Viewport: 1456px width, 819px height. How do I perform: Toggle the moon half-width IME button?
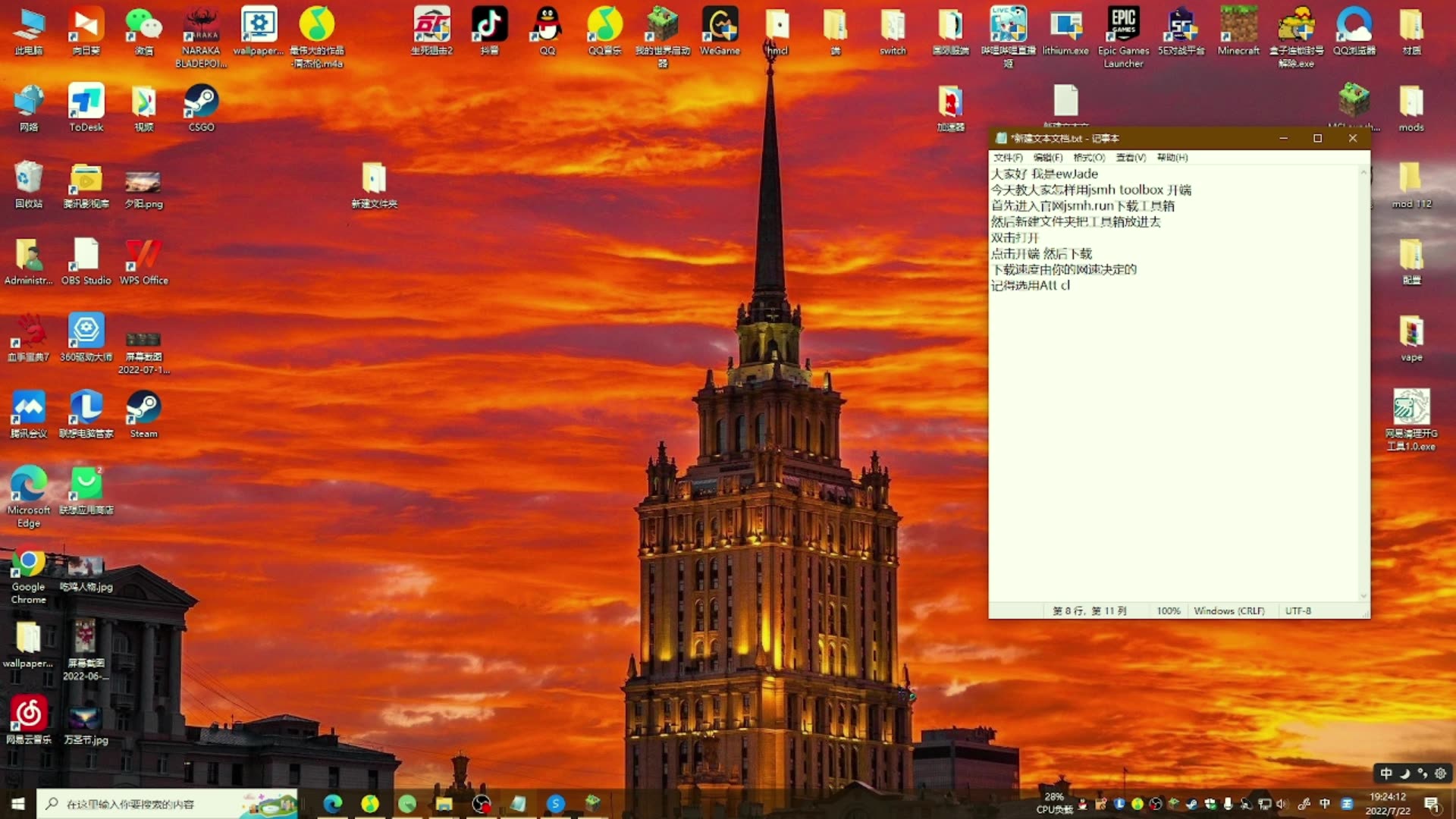coord(1404,773)
